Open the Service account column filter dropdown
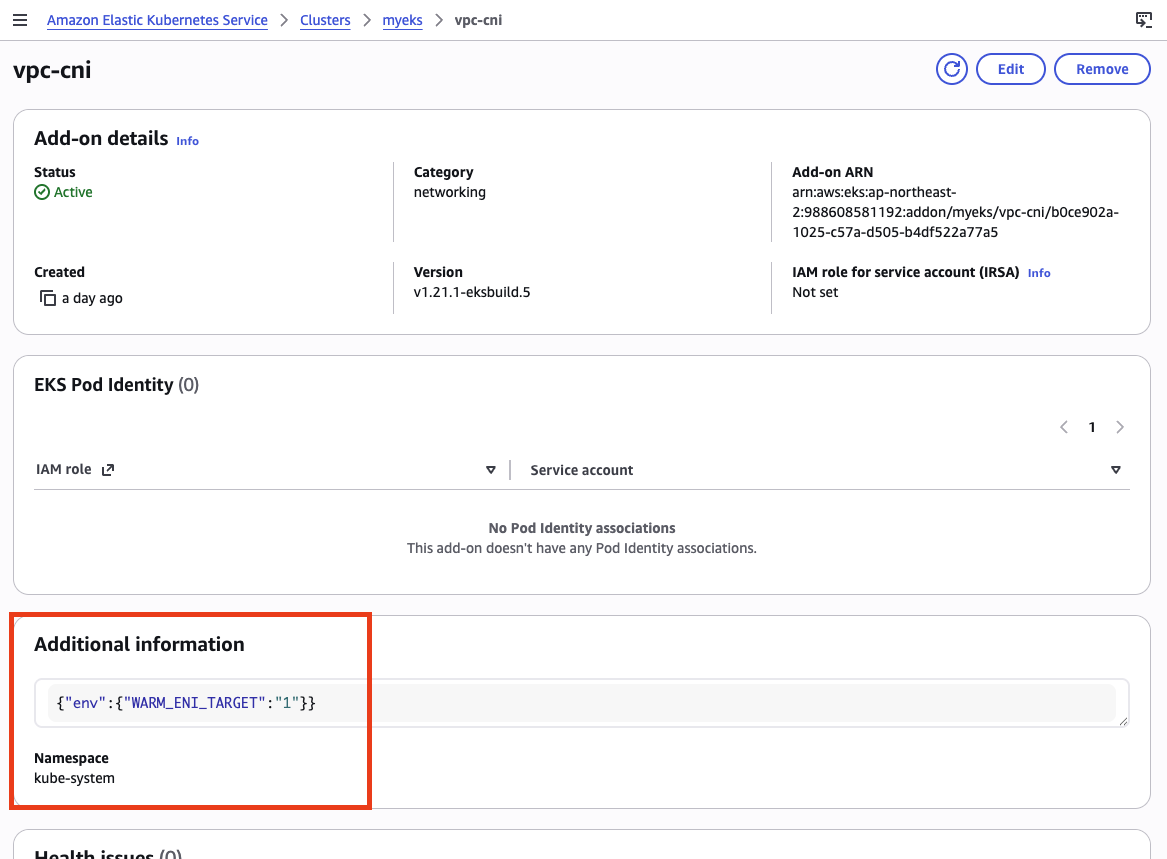Image resolution: width=1167 pixels, height=859 pixels. 1115,469
